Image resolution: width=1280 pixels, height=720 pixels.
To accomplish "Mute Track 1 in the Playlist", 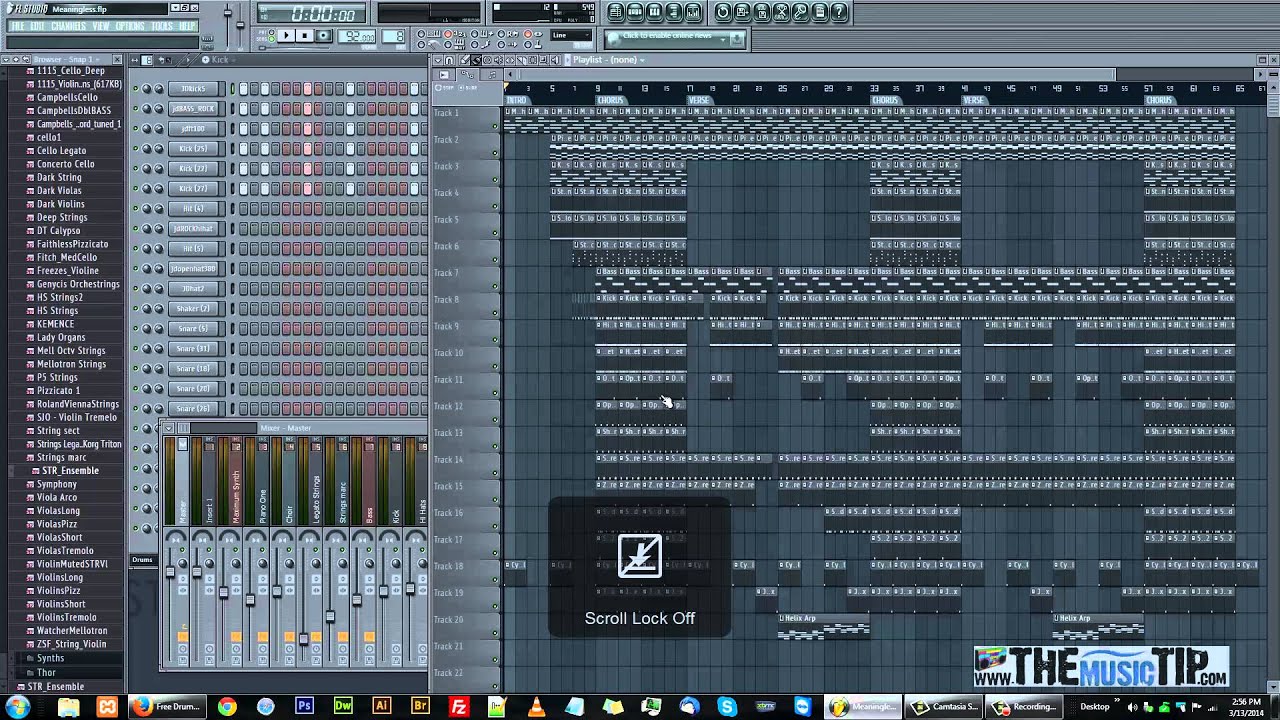I will tap(495, 126).
